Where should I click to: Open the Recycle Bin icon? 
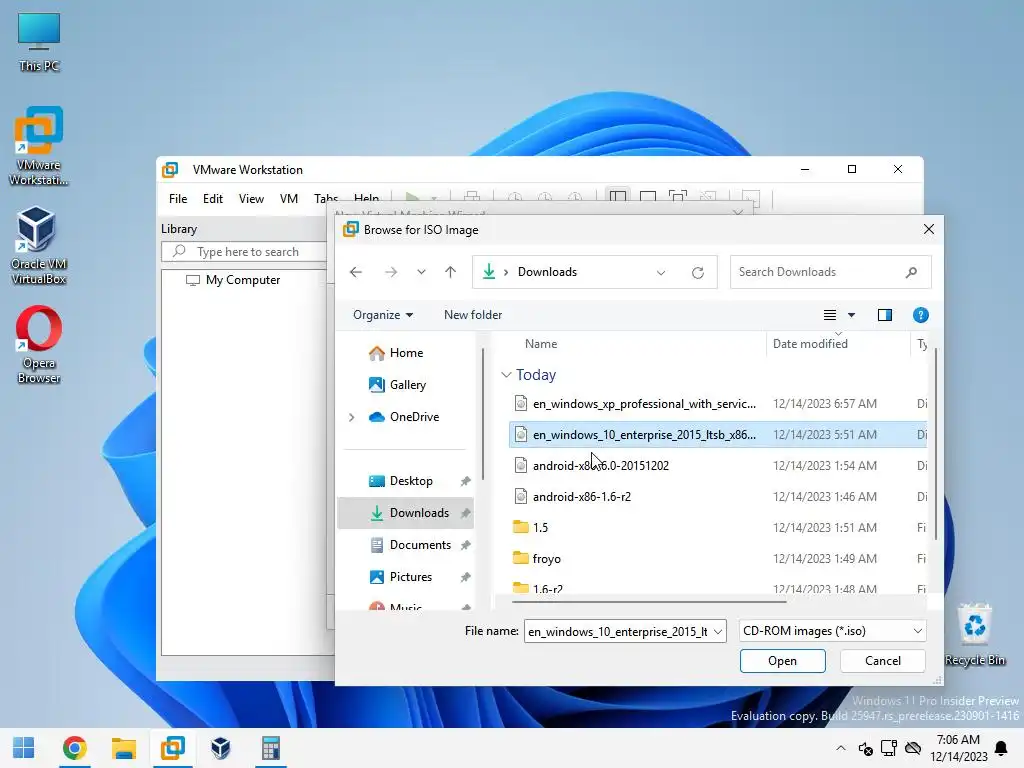(974, 635)
